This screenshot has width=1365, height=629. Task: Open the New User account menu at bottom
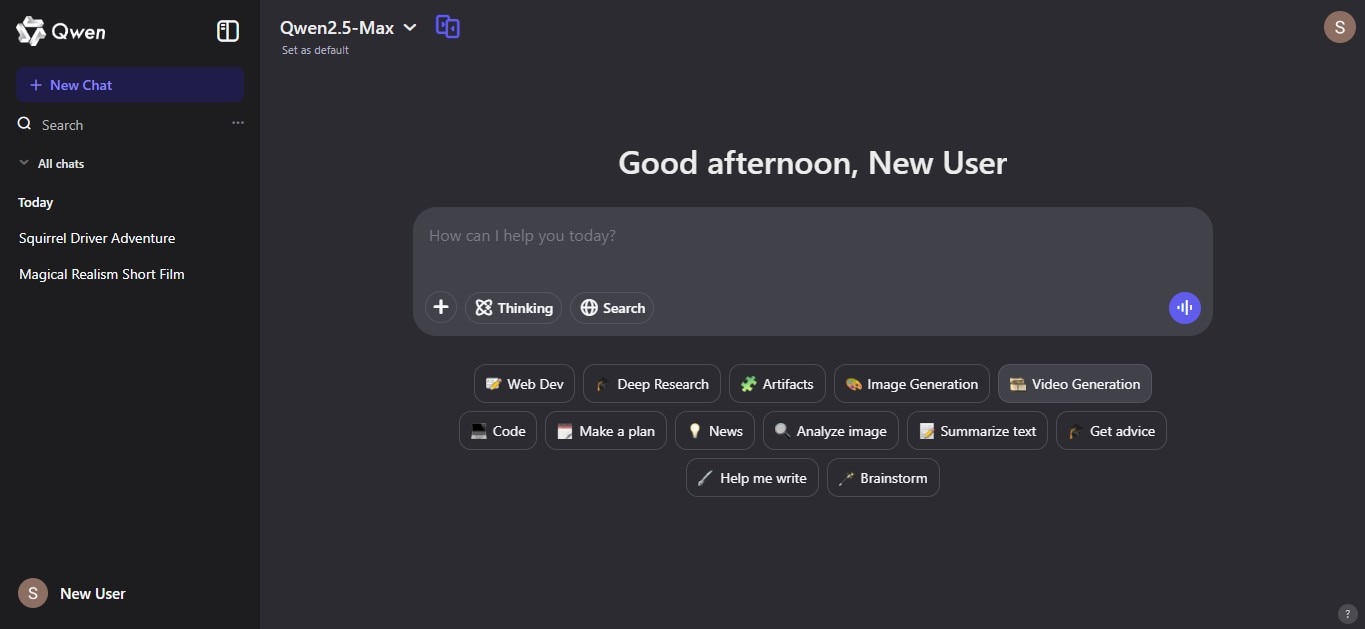click(130, 593)
